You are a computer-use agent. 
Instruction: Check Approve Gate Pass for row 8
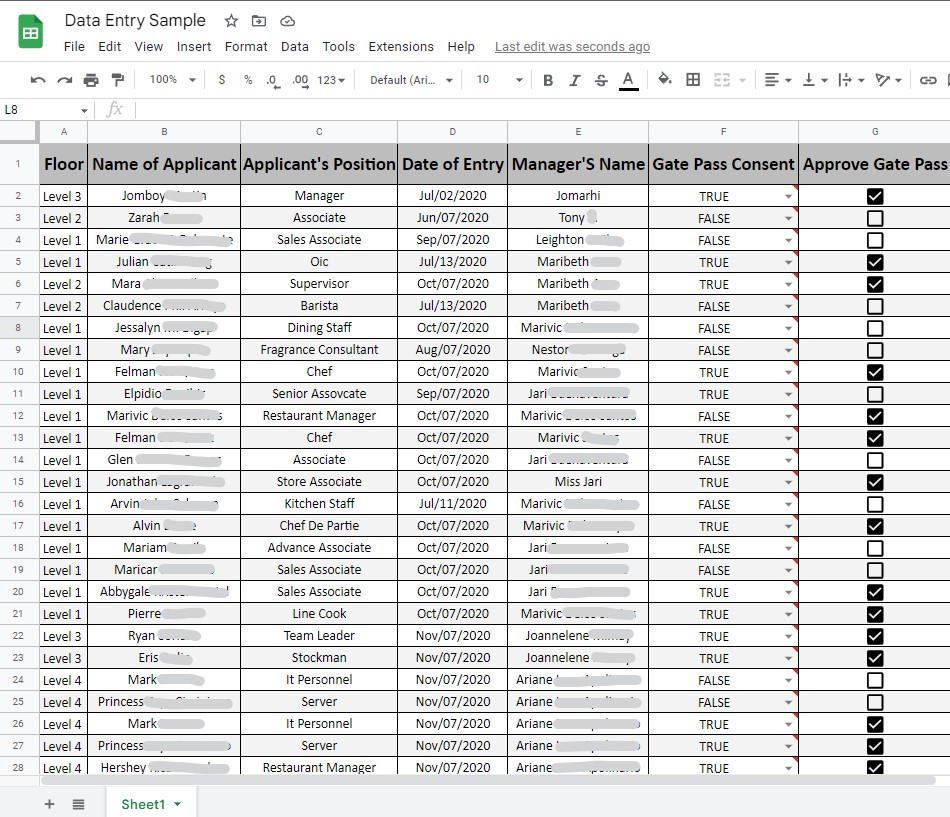coord(875,328)
